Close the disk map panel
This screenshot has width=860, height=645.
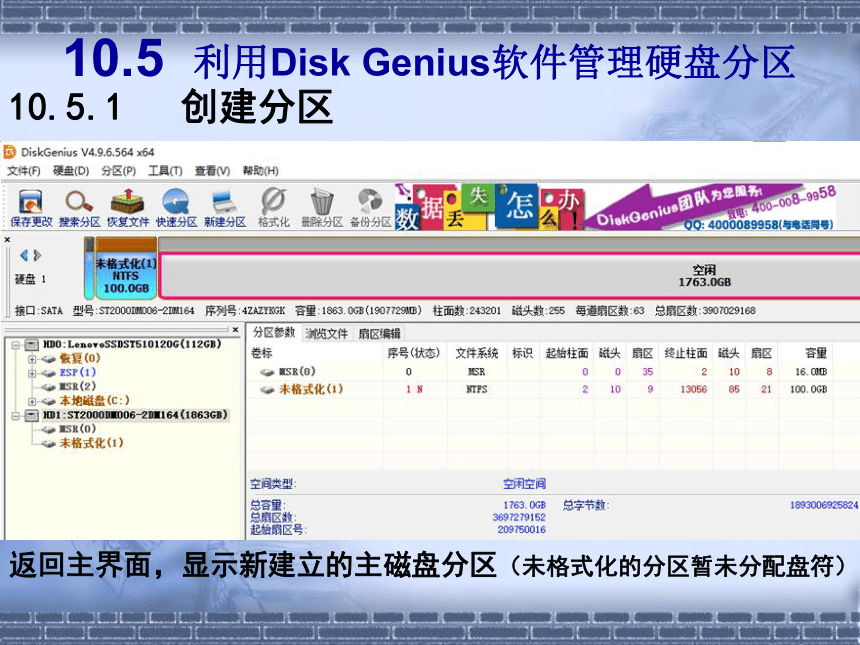click(x=7, y=240)
